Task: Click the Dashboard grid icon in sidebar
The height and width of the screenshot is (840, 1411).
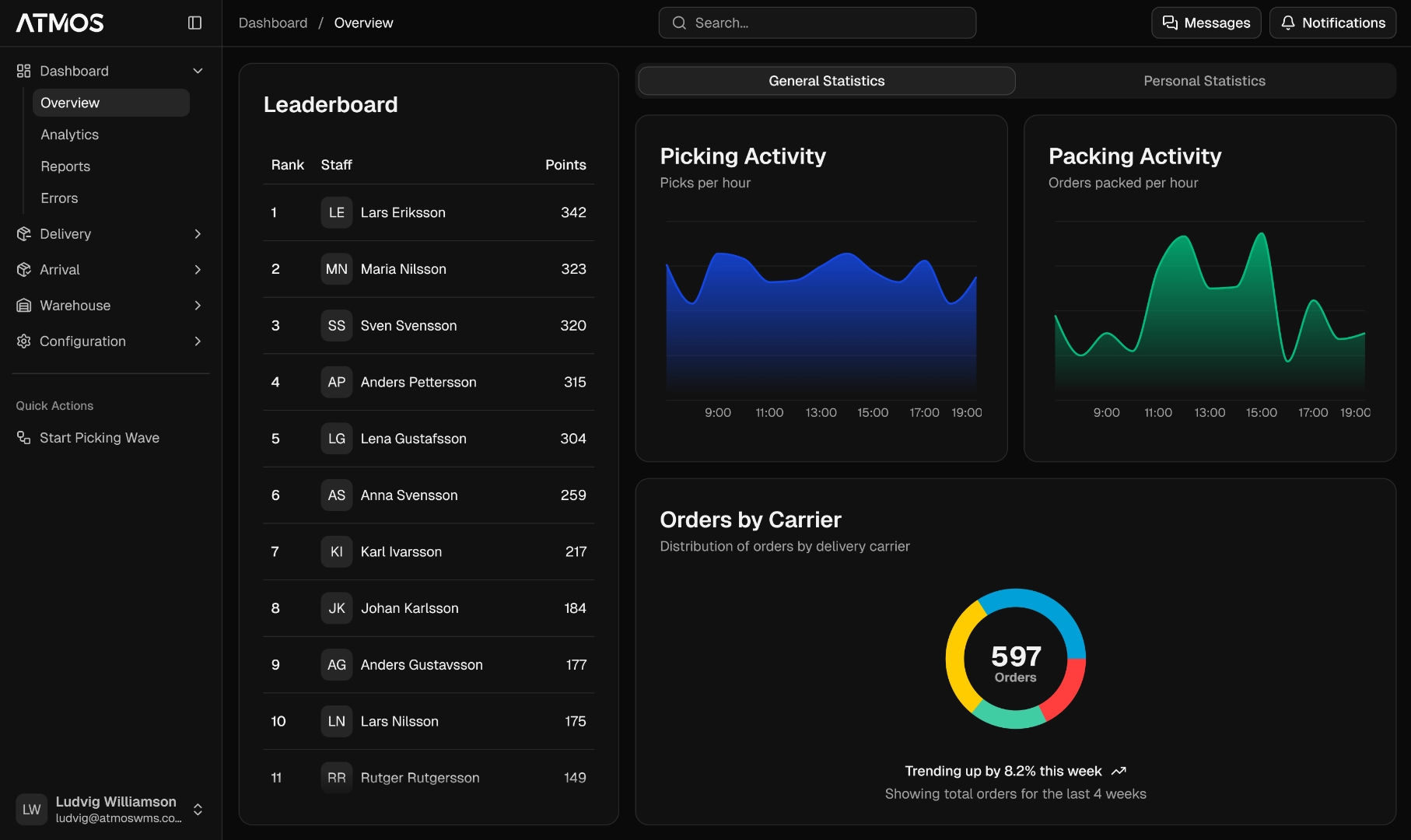Action: 23,71
